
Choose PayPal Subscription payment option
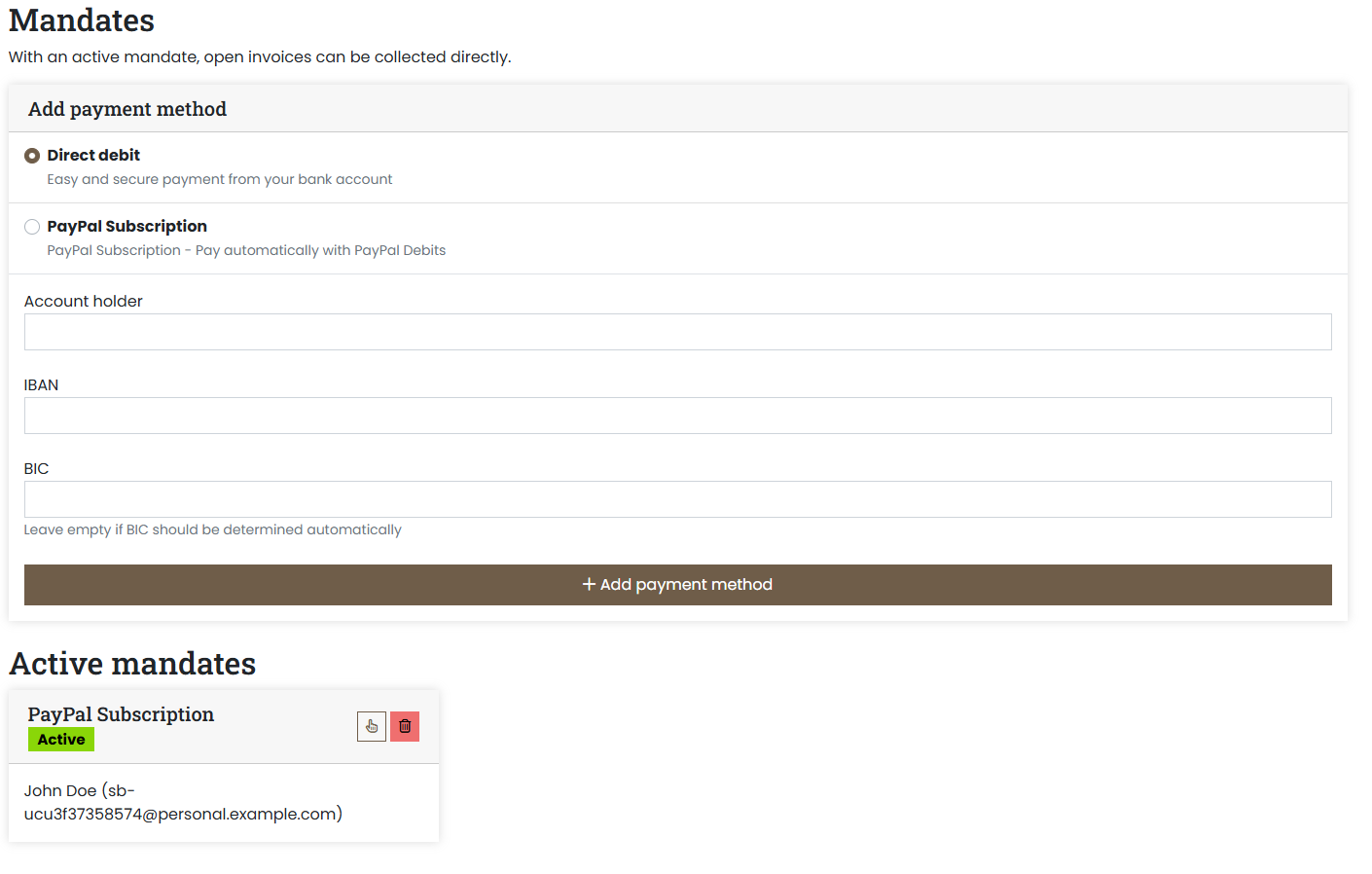pos(32,226)
